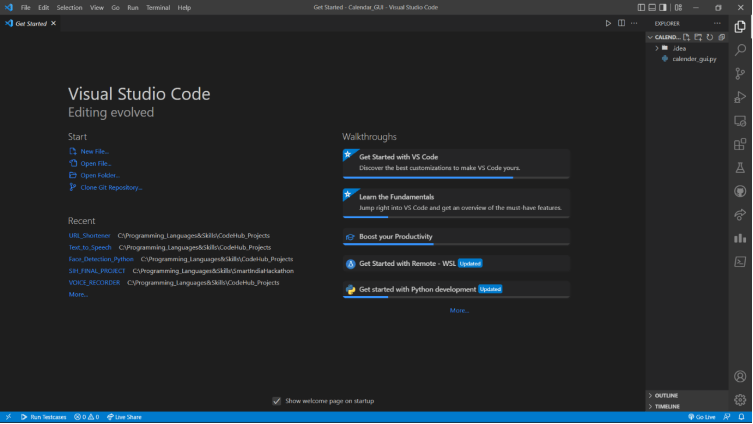Screen dimensions: 753x424
Task: Click the Open Folder link
Action: [100, 175]
